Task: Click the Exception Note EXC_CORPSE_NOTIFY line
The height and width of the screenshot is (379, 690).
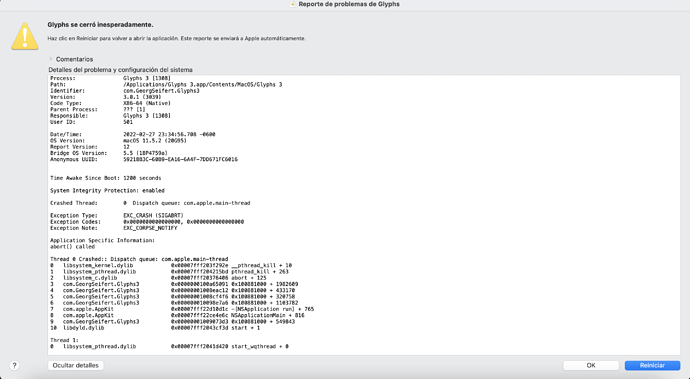Action: pos(114,228)
